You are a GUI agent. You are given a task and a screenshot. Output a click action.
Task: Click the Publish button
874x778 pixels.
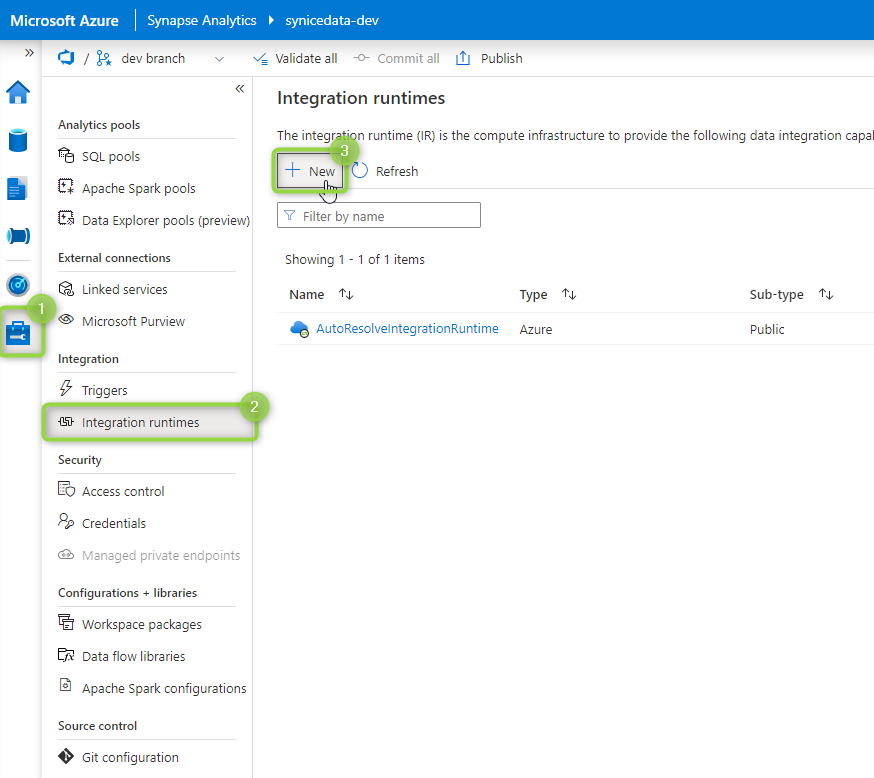click(x=489, y=59)
